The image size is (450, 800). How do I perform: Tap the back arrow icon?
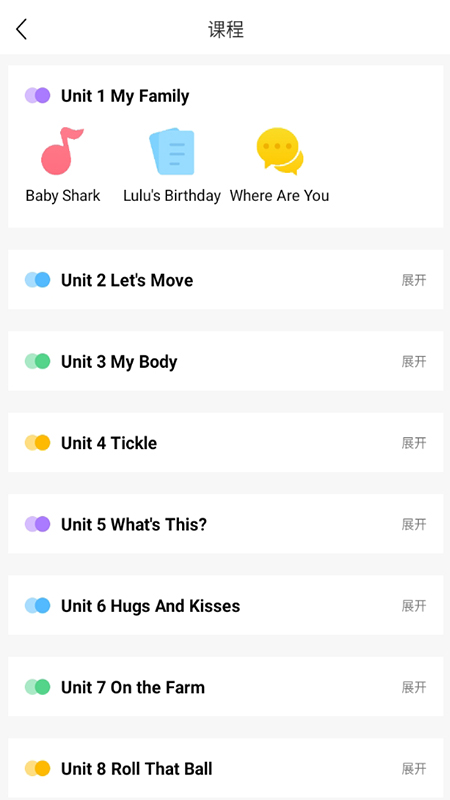(x=21, y=30)
